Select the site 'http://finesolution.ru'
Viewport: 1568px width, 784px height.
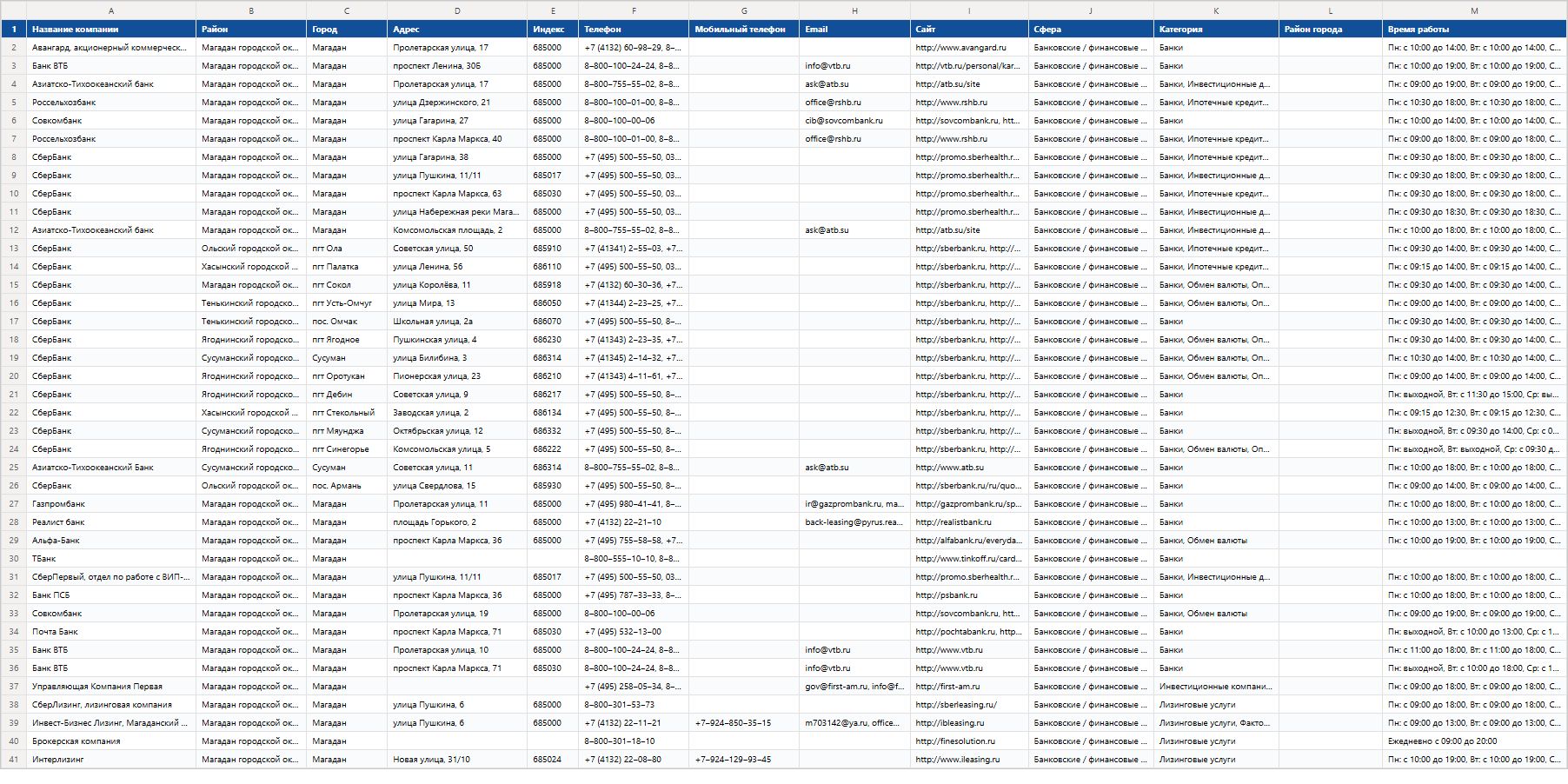pos(969,741)
